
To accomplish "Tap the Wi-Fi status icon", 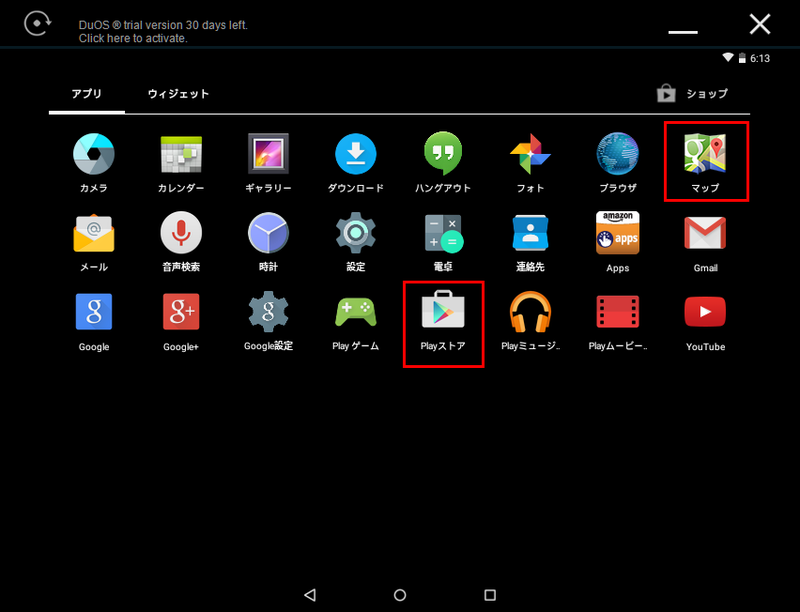I will point(728,57).
